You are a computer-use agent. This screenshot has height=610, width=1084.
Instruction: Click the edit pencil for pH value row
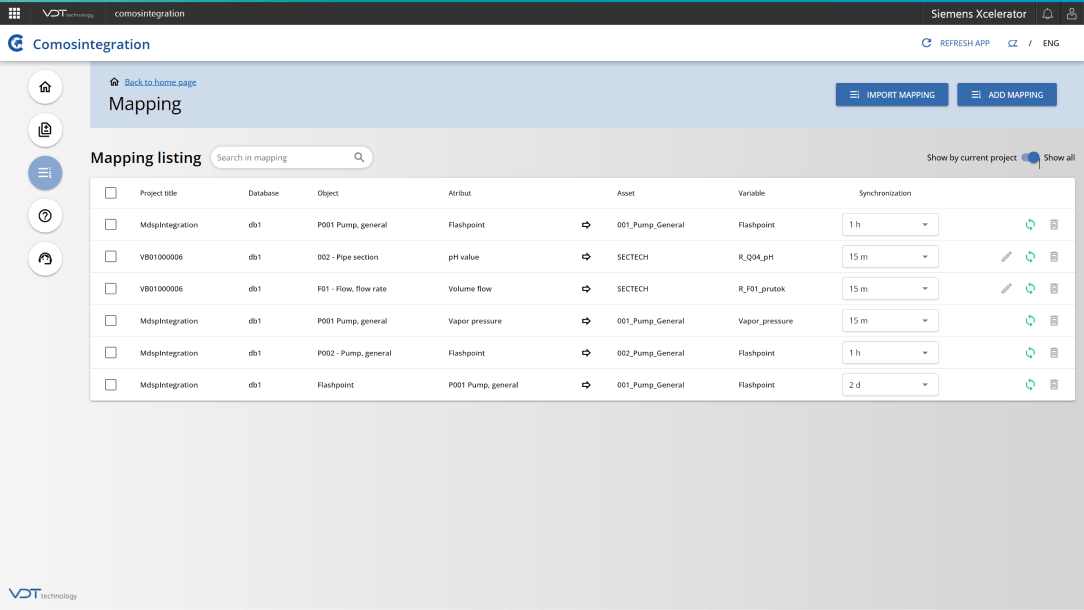(x=1007, y=257)
